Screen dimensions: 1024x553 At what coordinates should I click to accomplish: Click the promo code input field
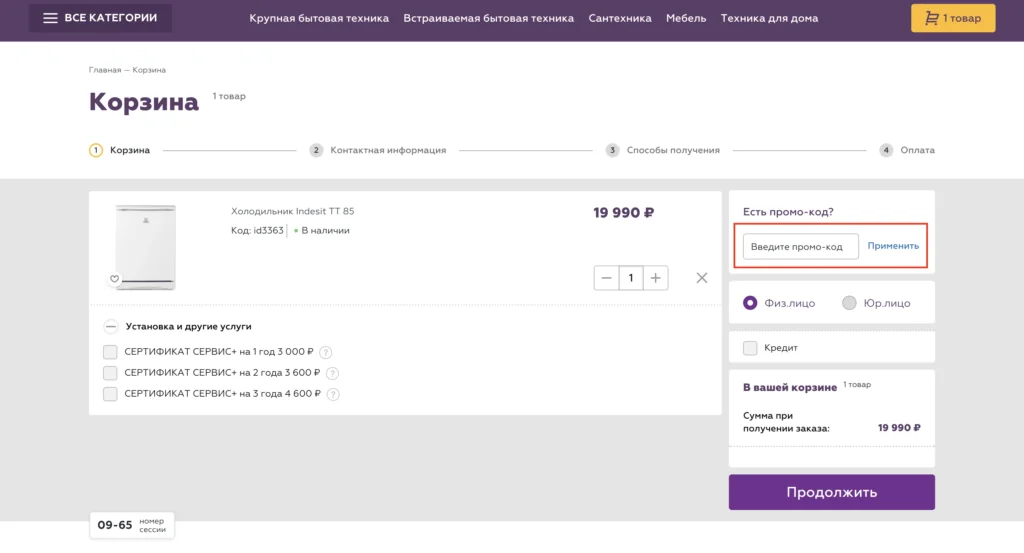point(800,247)
